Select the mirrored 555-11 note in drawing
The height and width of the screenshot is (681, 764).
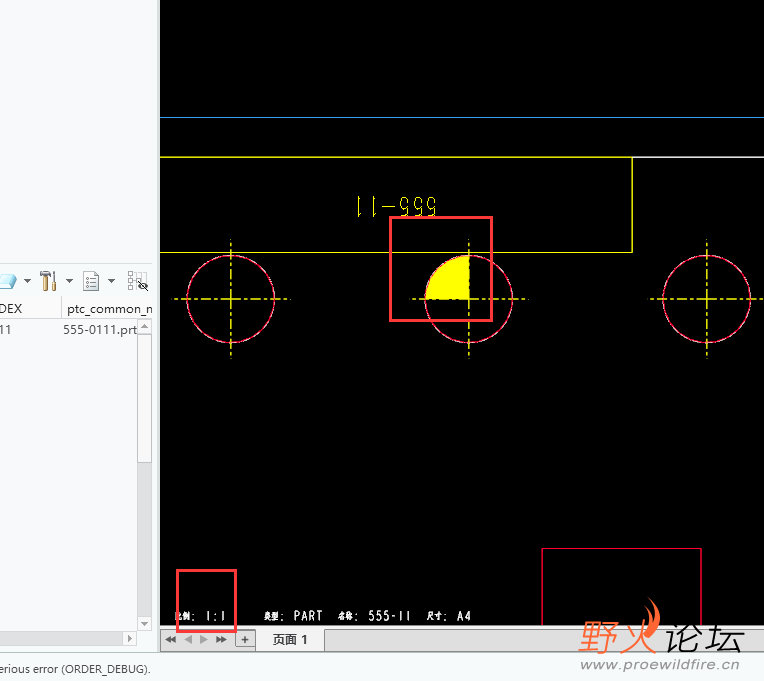click(396, 206)
